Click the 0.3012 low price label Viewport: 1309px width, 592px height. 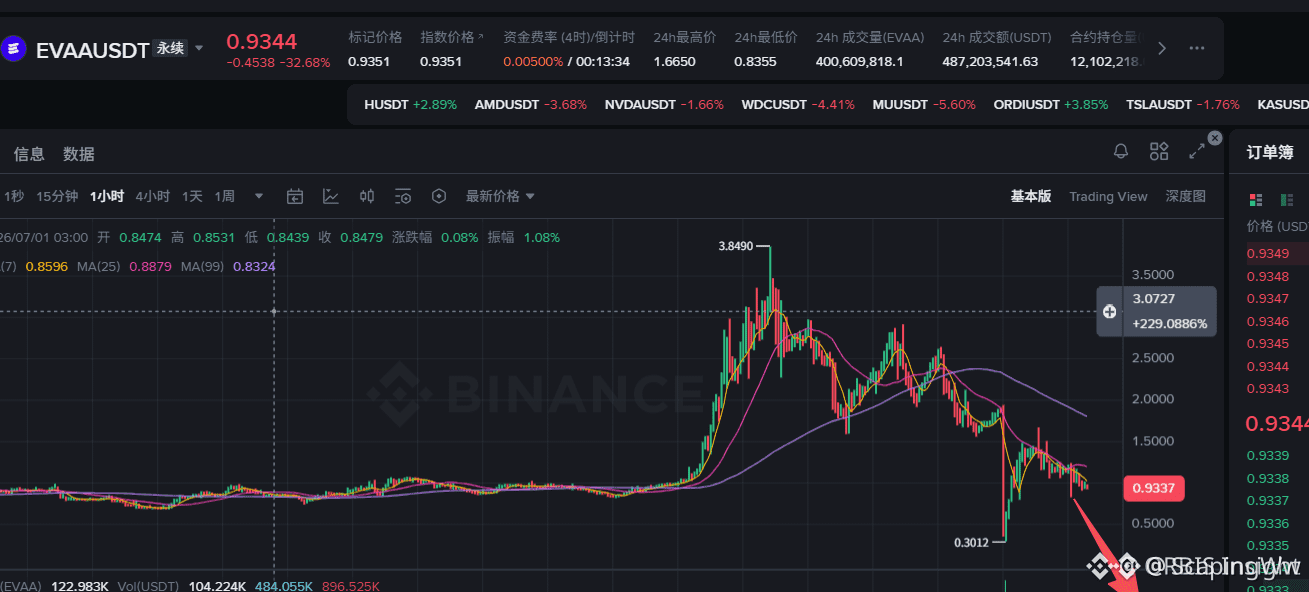click(x=971, y=542)
